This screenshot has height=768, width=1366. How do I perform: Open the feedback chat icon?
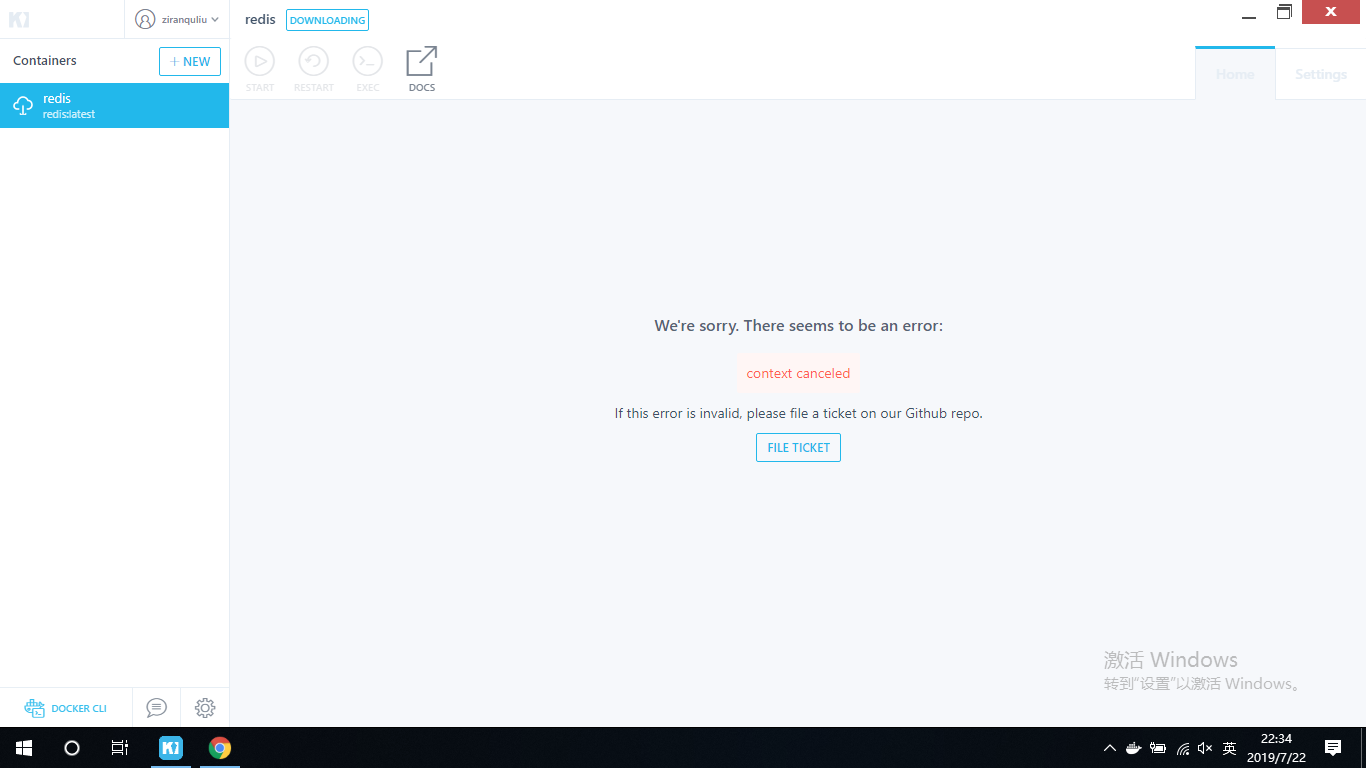tap(156, 707)
